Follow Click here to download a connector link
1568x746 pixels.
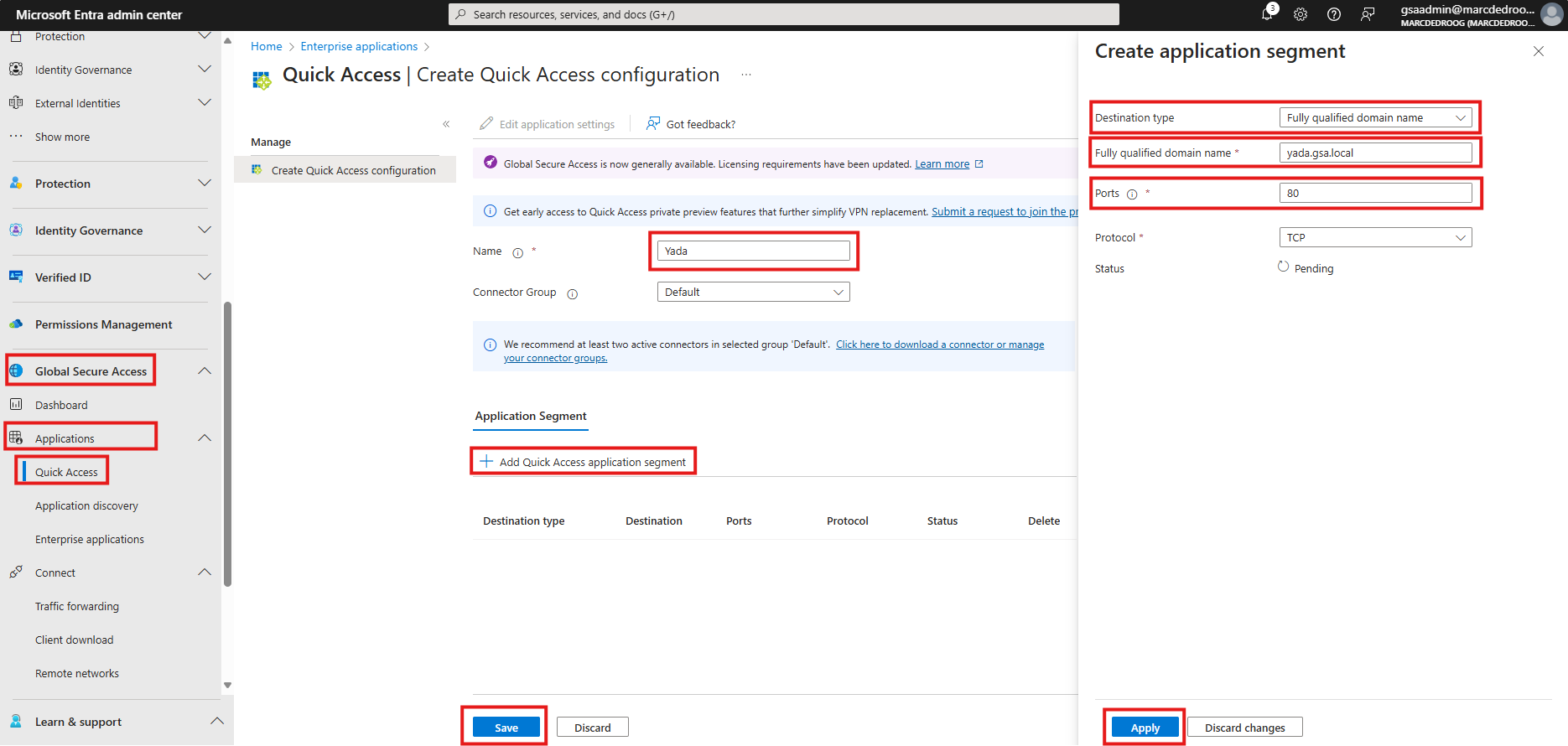click(940, 345)
